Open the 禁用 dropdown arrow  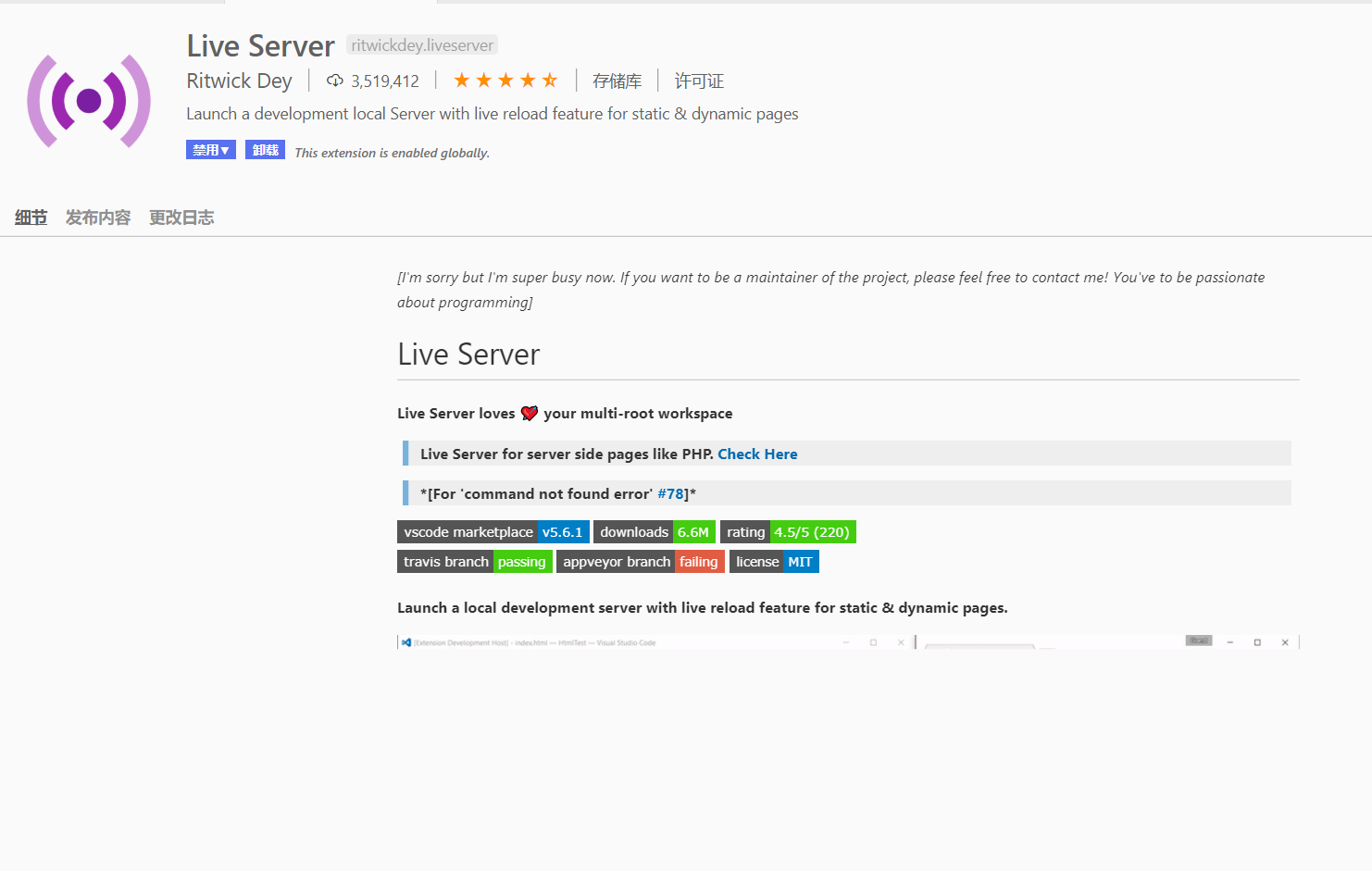[x=225, y=148]
